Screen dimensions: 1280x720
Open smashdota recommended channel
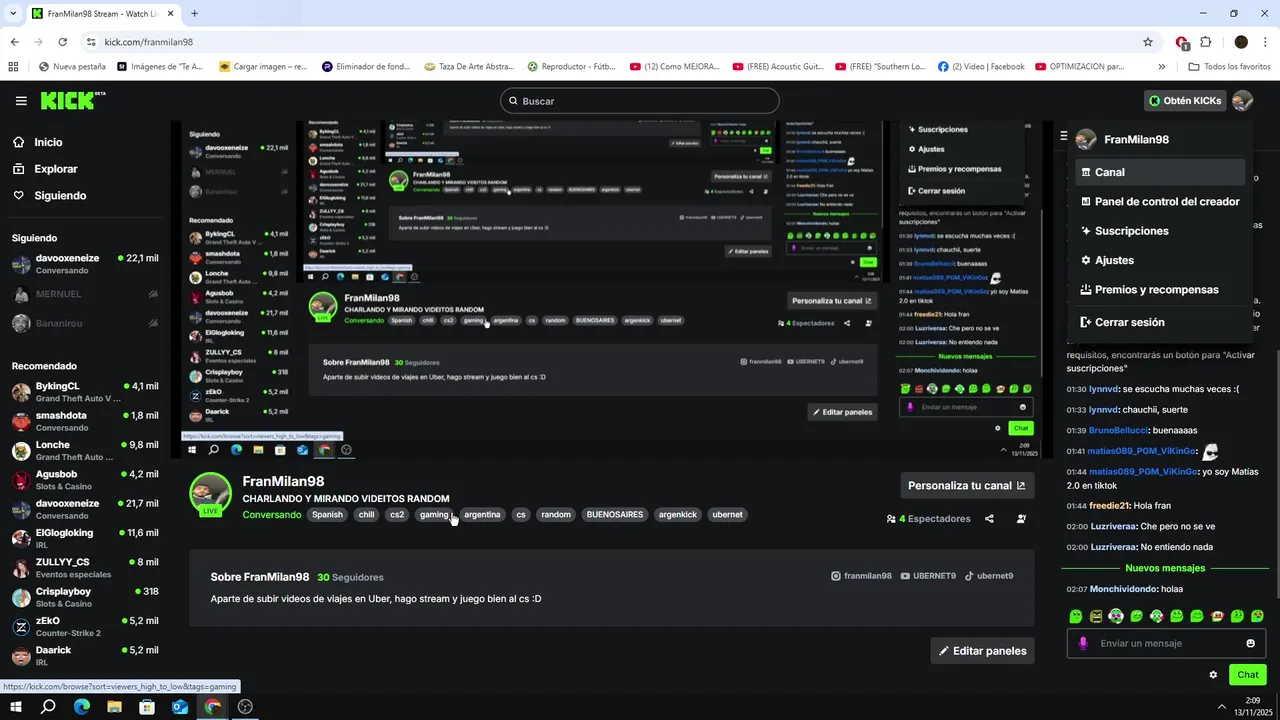85,421
